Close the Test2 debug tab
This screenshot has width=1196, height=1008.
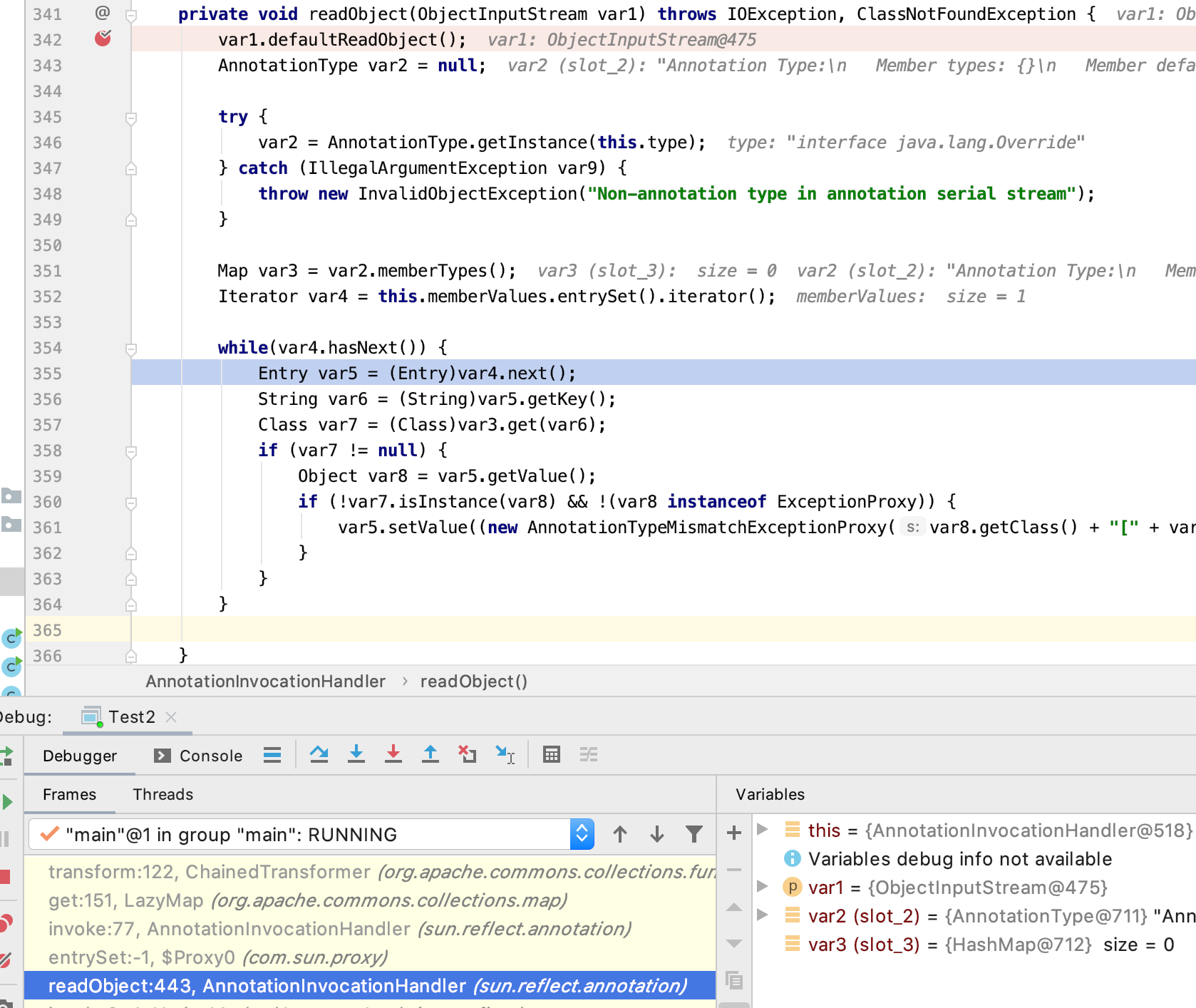[171, 717]
